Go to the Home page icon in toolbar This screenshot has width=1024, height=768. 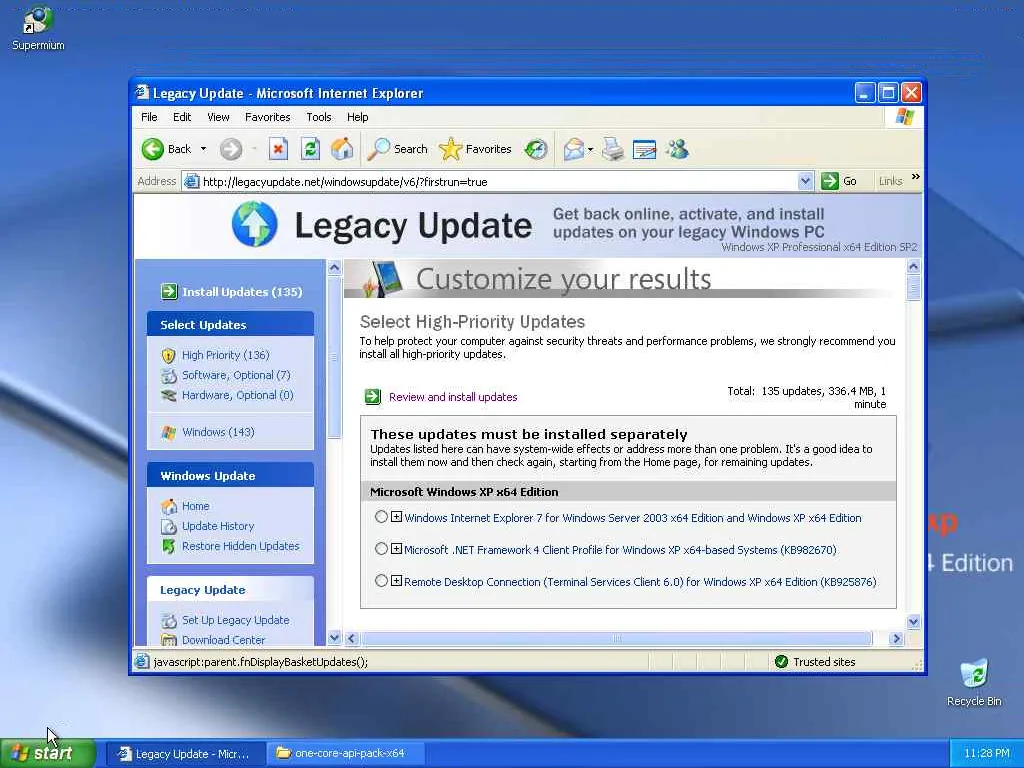342,149
